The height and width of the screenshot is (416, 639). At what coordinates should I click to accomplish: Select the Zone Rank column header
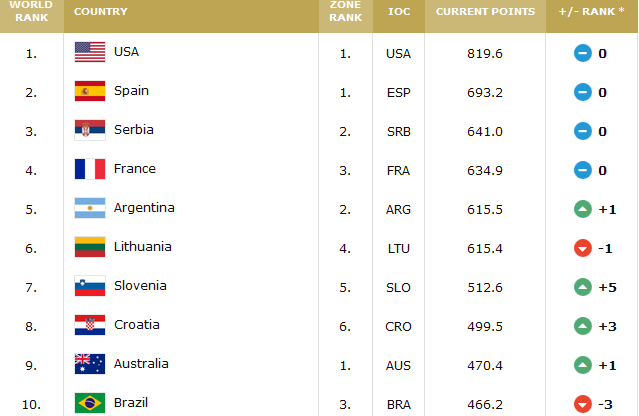[x=345, y=10]
